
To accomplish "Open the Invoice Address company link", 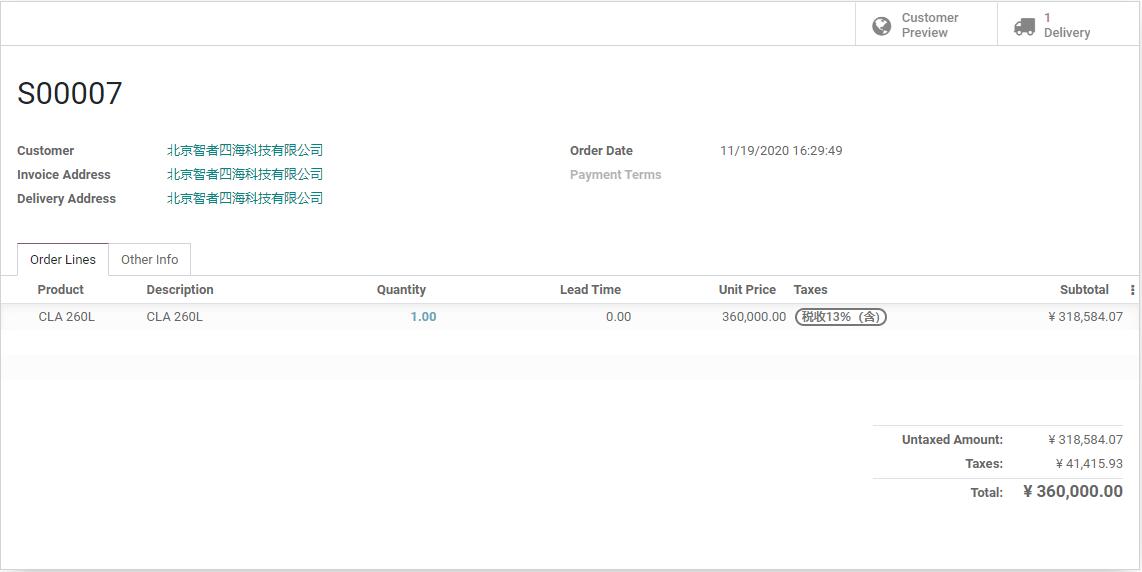I will [245, 174].
